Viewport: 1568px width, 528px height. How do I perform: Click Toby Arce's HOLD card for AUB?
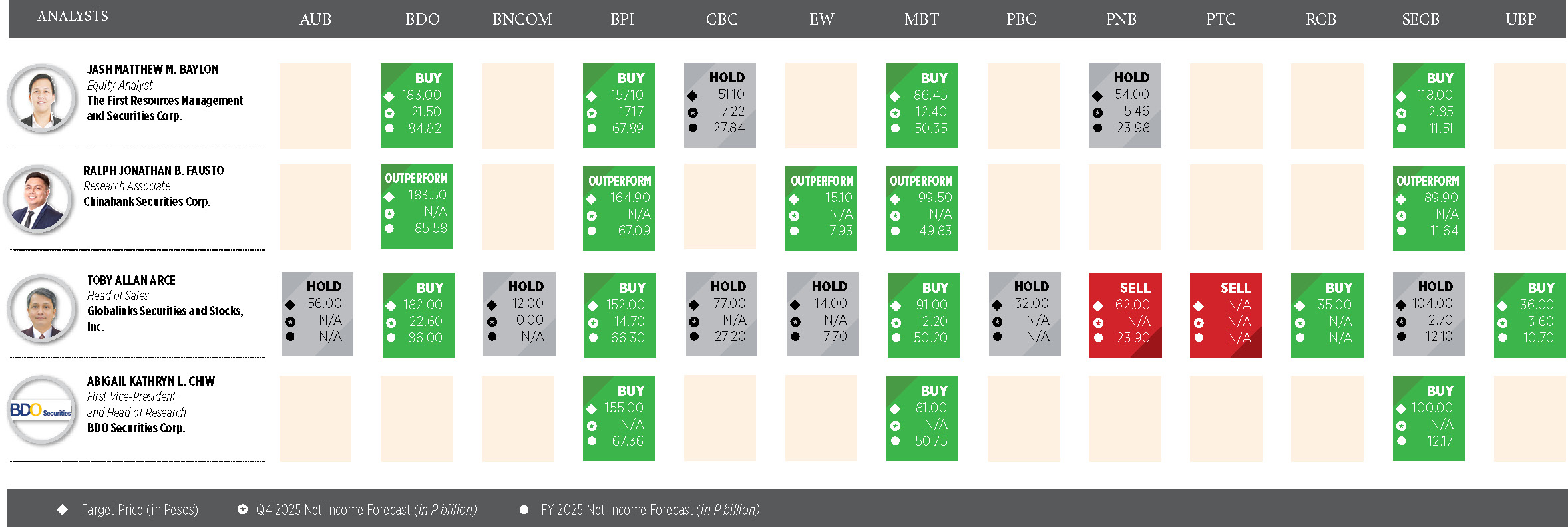pyautogui.click(x=317, y=314)
